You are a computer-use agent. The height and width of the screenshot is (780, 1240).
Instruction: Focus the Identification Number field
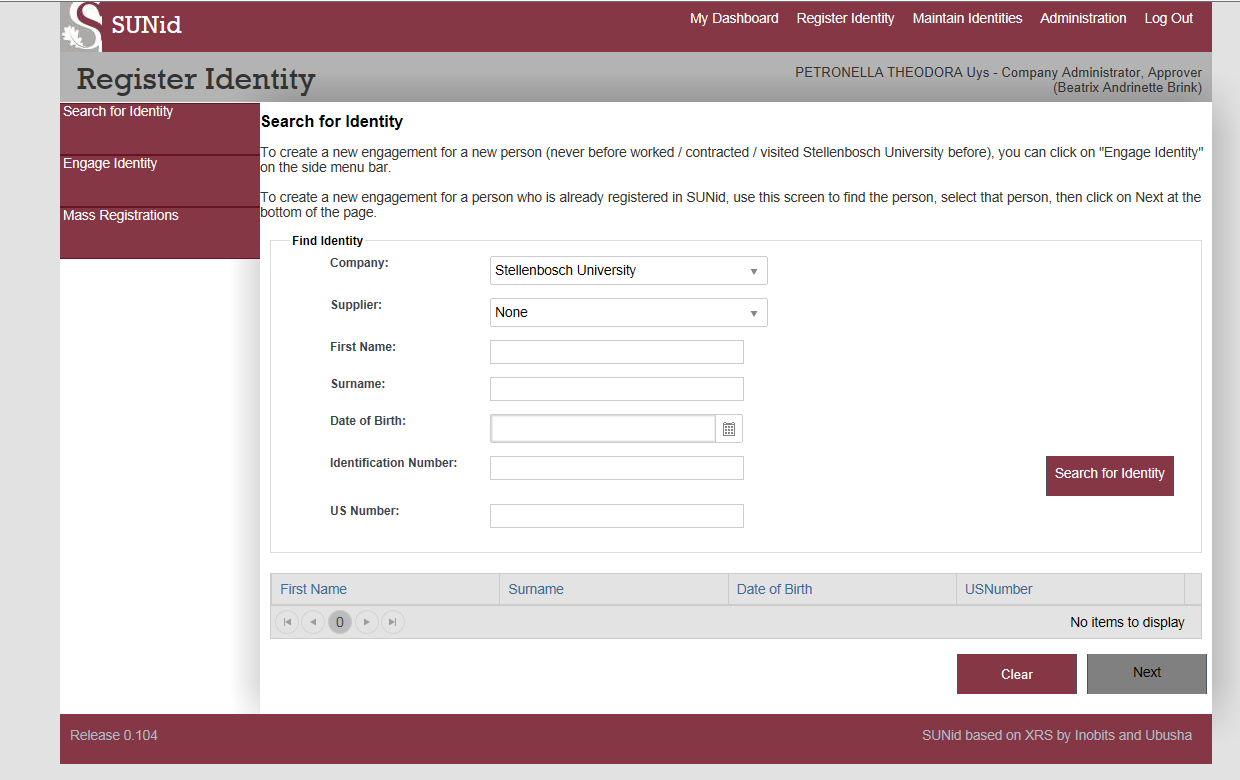(617, 468)
